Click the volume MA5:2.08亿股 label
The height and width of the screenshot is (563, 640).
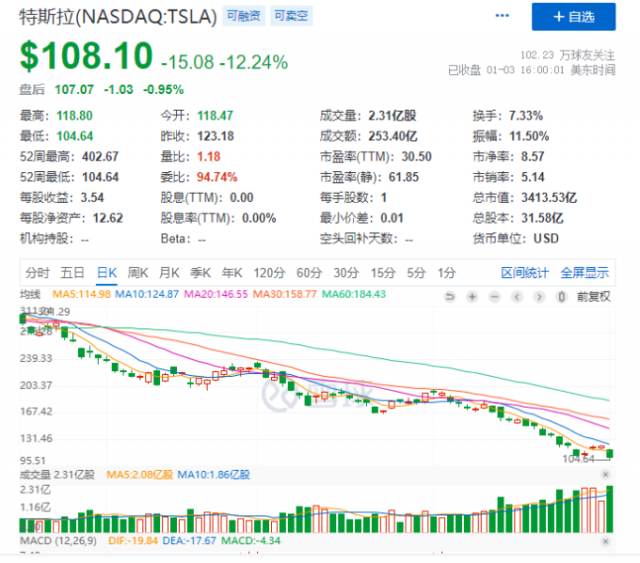pyautogui.click(x=140, y=474)
